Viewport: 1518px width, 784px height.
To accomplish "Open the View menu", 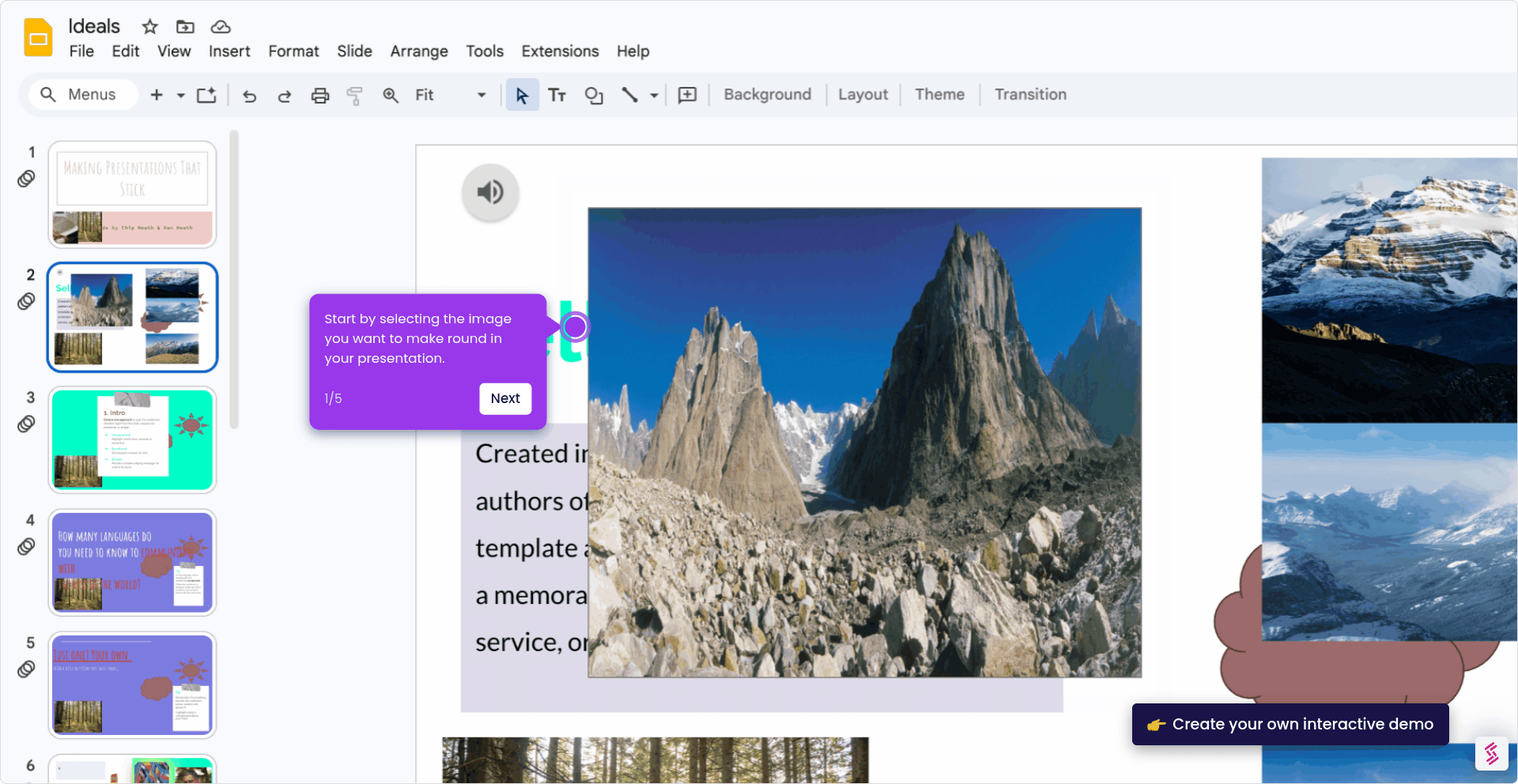I will (174, 51).
